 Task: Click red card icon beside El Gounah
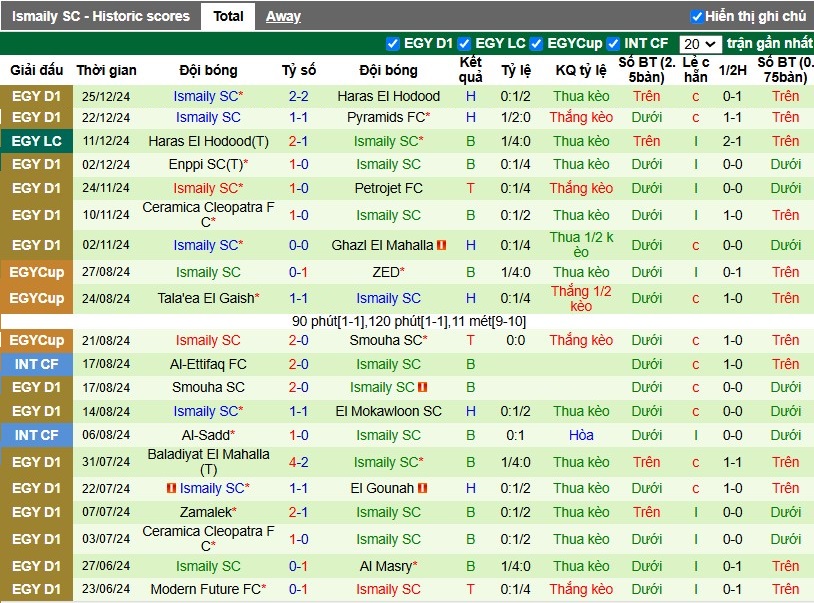coord(422,488)
